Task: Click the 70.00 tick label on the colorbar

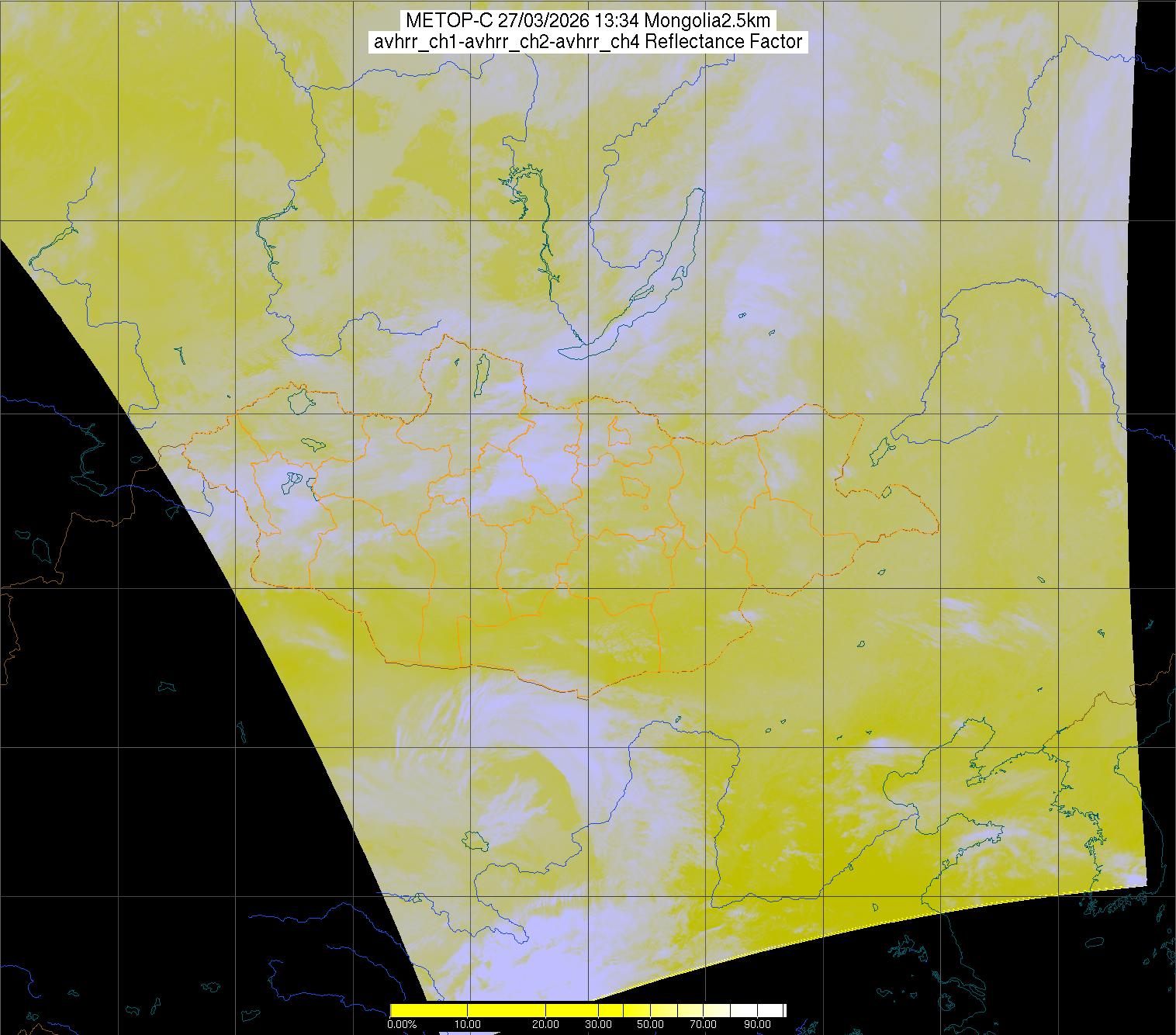Action: [x=704, y=1025]
